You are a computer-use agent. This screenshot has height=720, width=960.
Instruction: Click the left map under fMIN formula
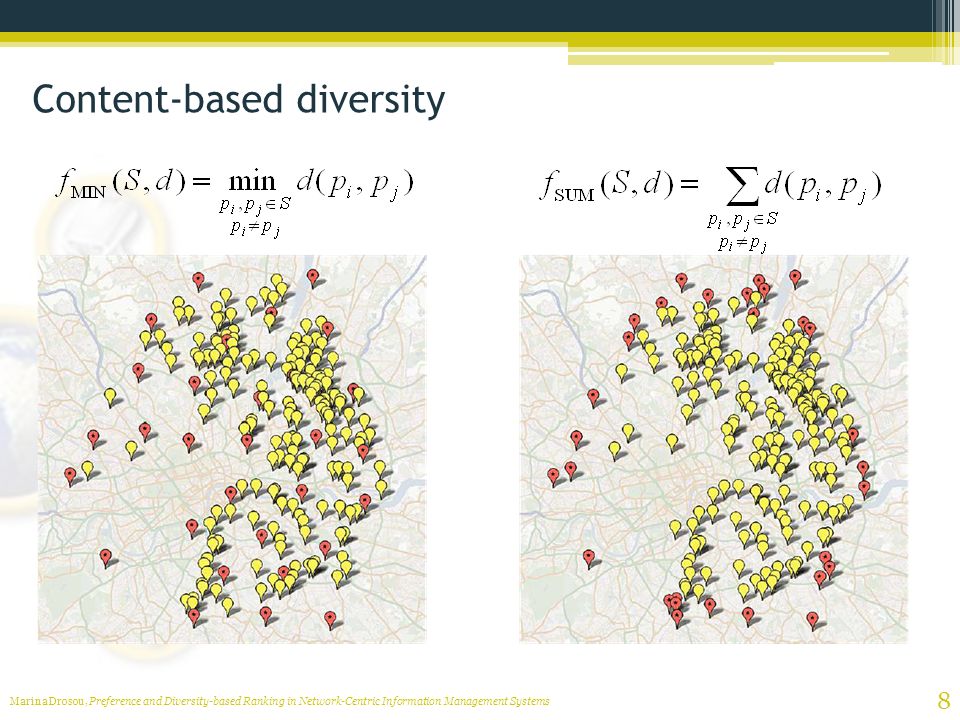click(232, 449)
